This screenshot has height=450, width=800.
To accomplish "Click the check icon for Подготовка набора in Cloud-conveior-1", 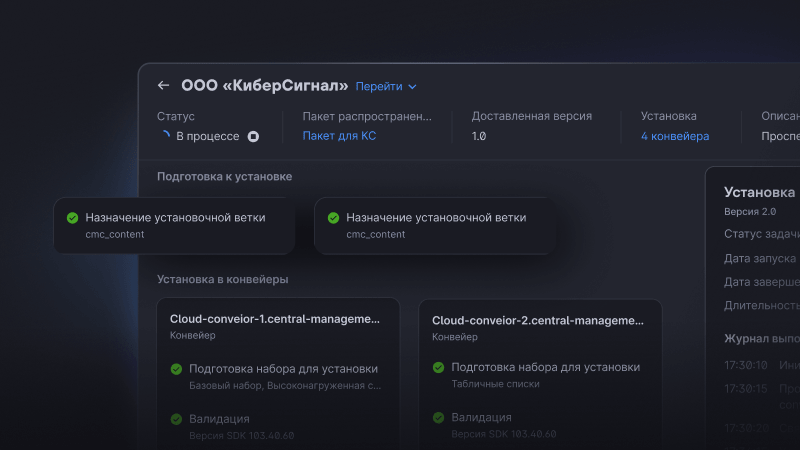I will click(x=176, y=369).
